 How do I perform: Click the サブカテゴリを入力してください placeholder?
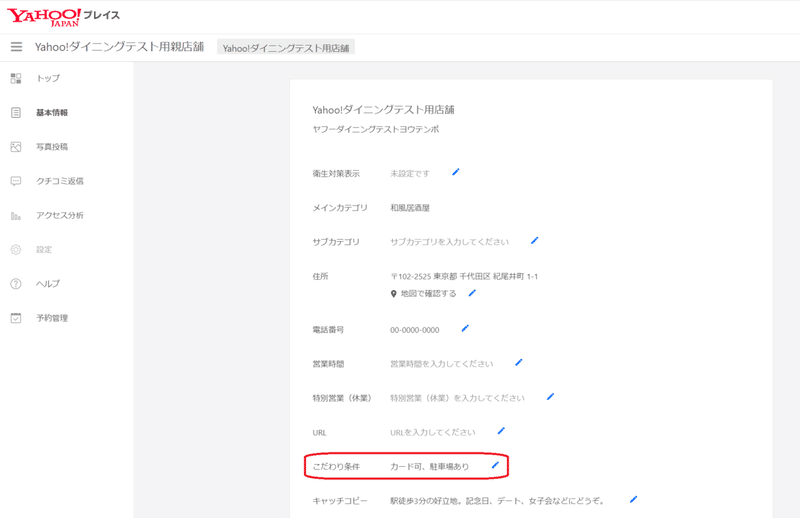449,242
